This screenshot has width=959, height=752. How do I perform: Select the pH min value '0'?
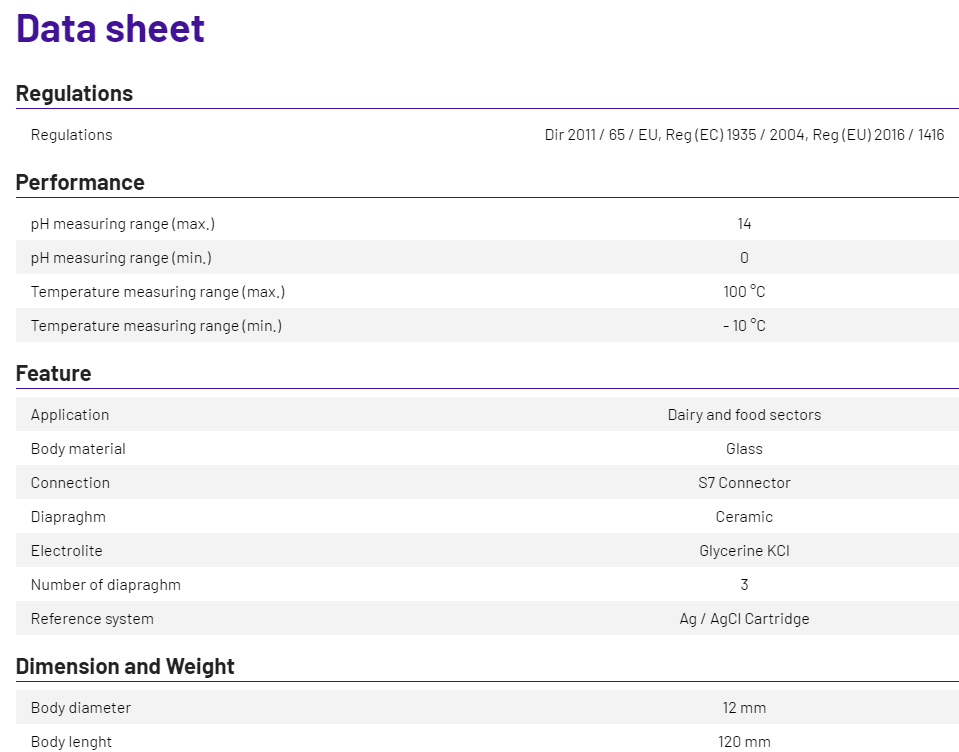point(744,258)
